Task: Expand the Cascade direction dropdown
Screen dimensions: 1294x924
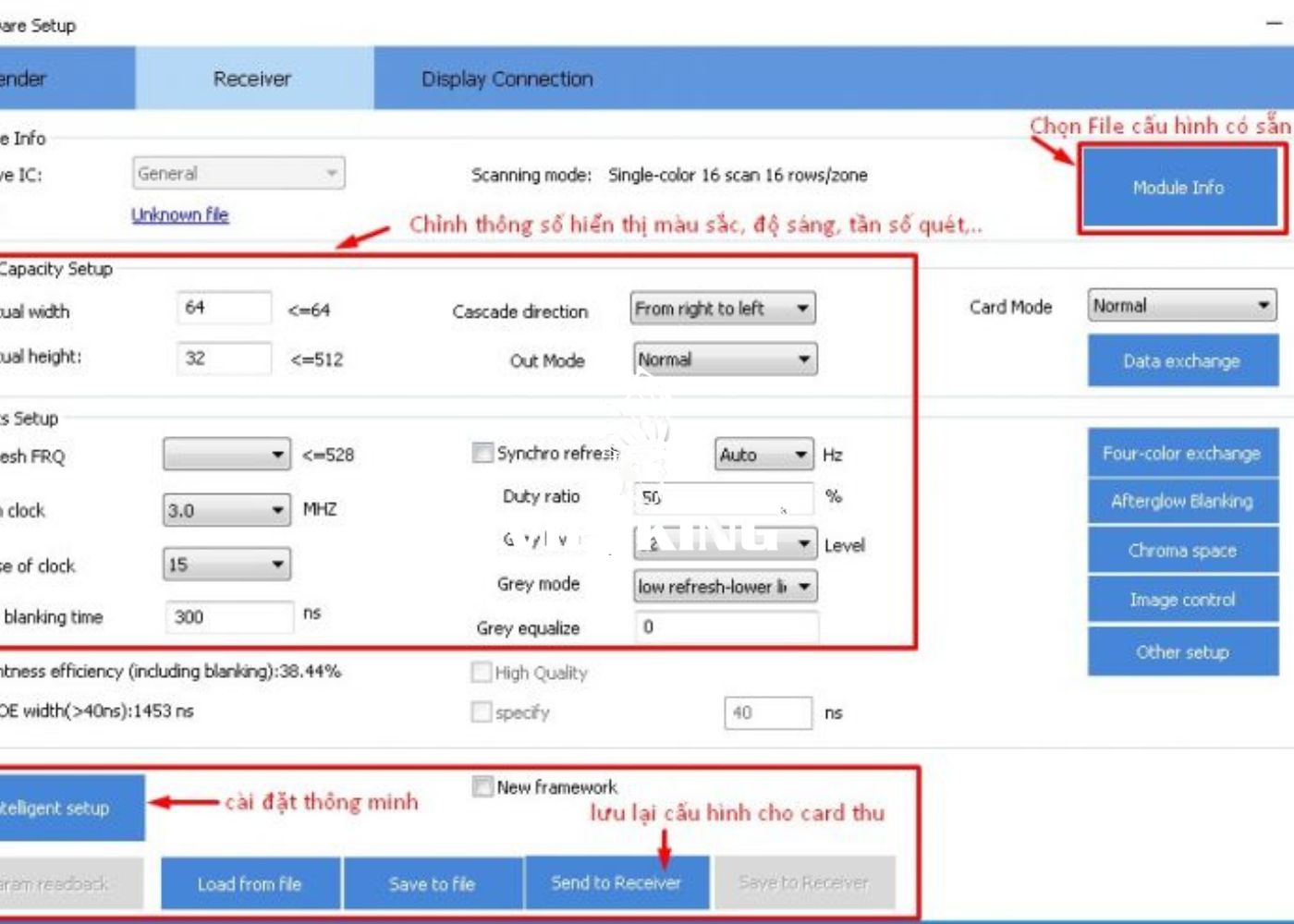Action: (x=723, y=309)
